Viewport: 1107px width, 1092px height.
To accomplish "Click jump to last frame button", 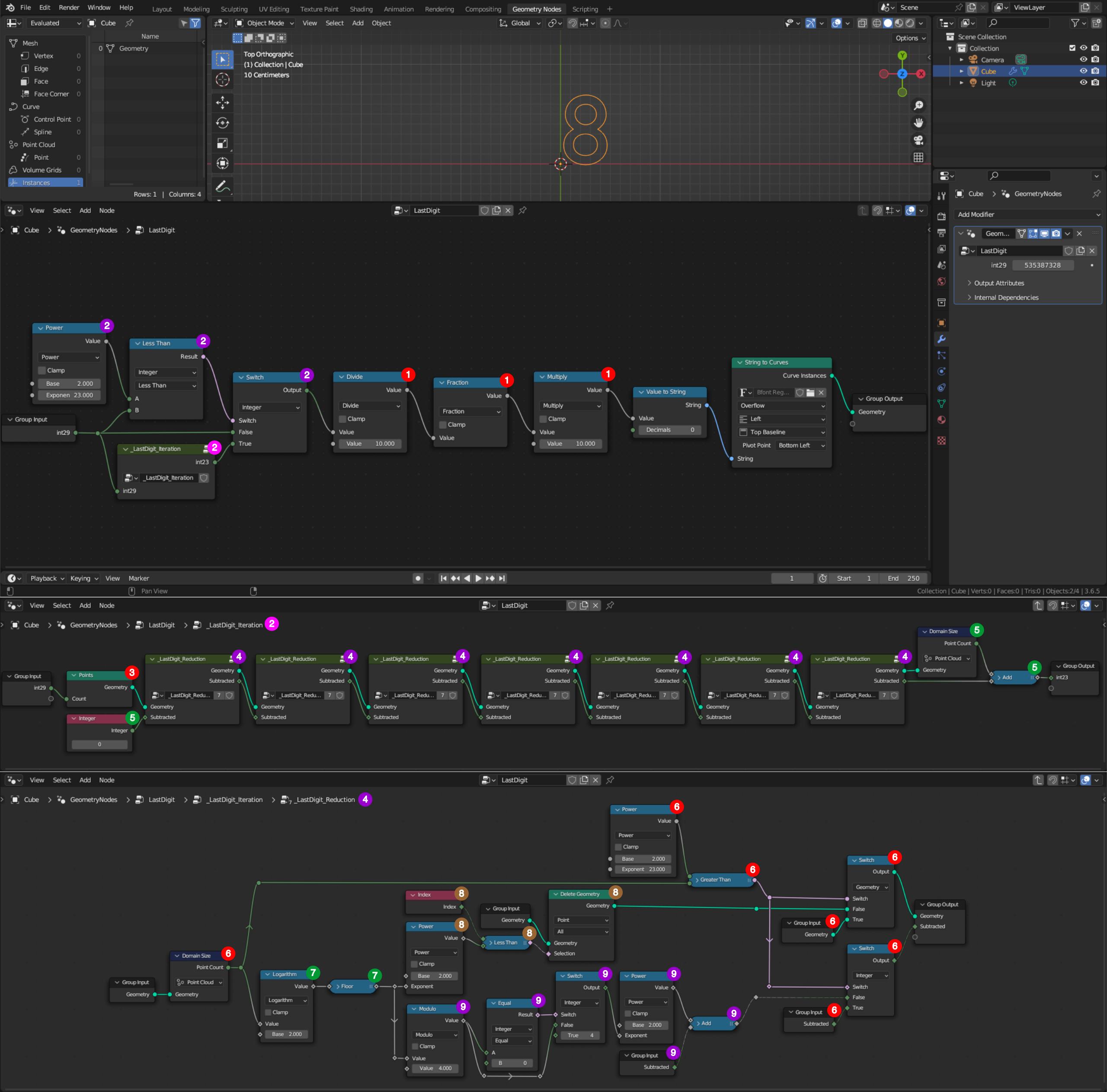I will pyautogui.click(x=502, y=578).
